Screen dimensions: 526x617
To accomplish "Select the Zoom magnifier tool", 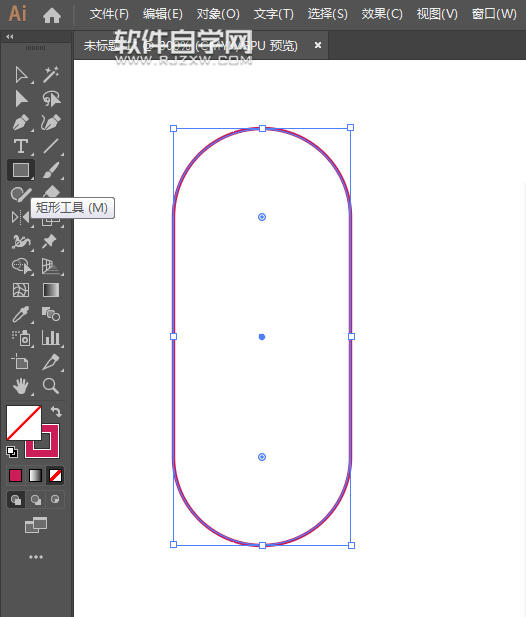I will coord(51,386).
